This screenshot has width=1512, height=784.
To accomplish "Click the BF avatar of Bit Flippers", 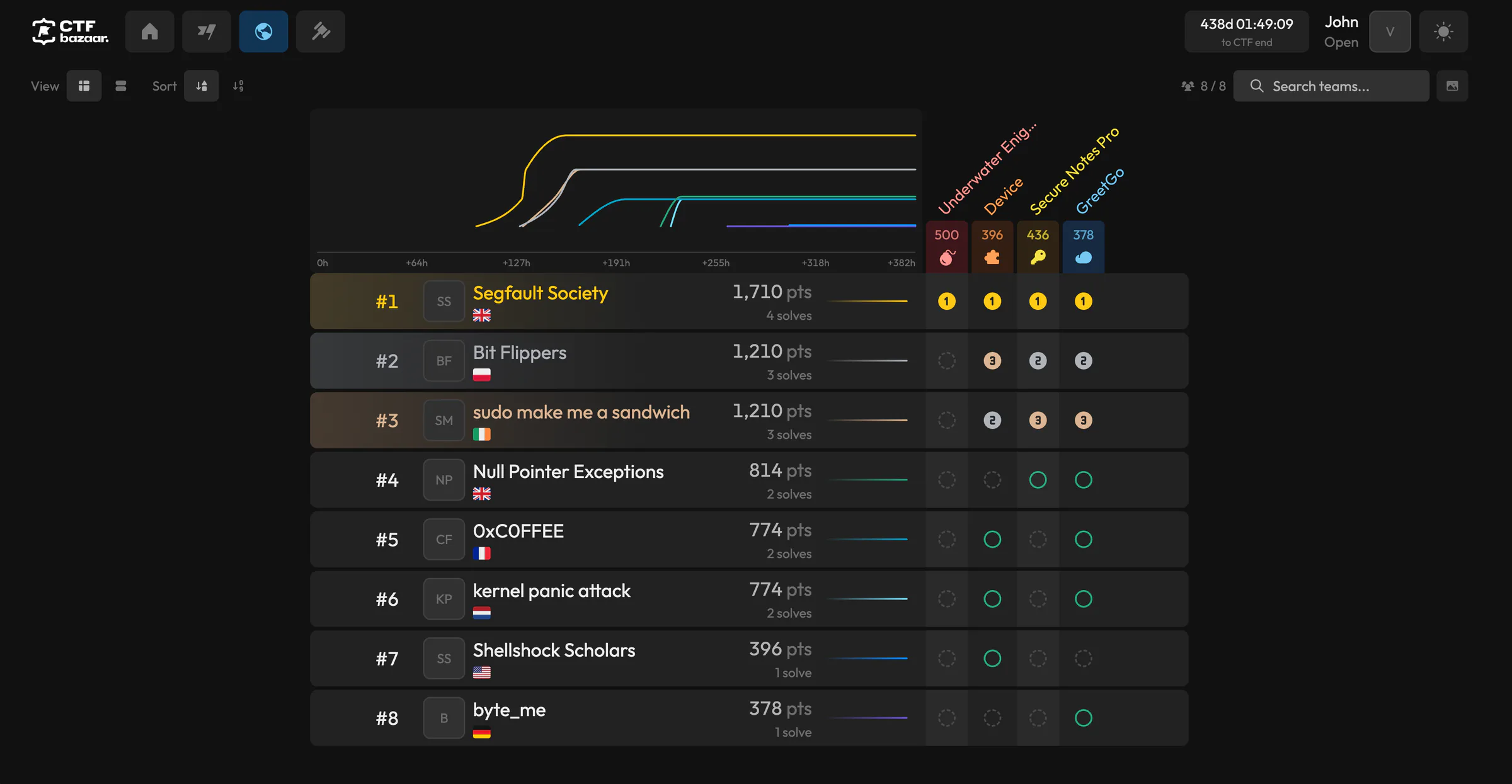I will (x=444, y=361).
